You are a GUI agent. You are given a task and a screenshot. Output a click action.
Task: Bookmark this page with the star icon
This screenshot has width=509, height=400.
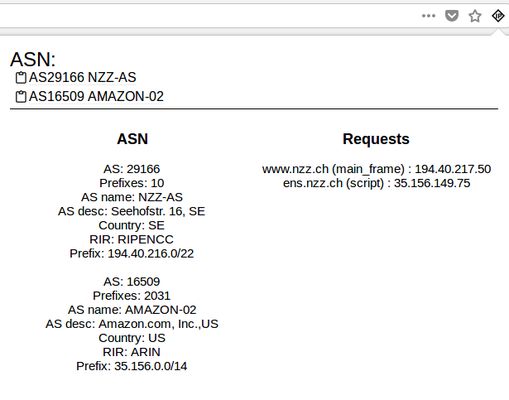(x=475, y=16)
